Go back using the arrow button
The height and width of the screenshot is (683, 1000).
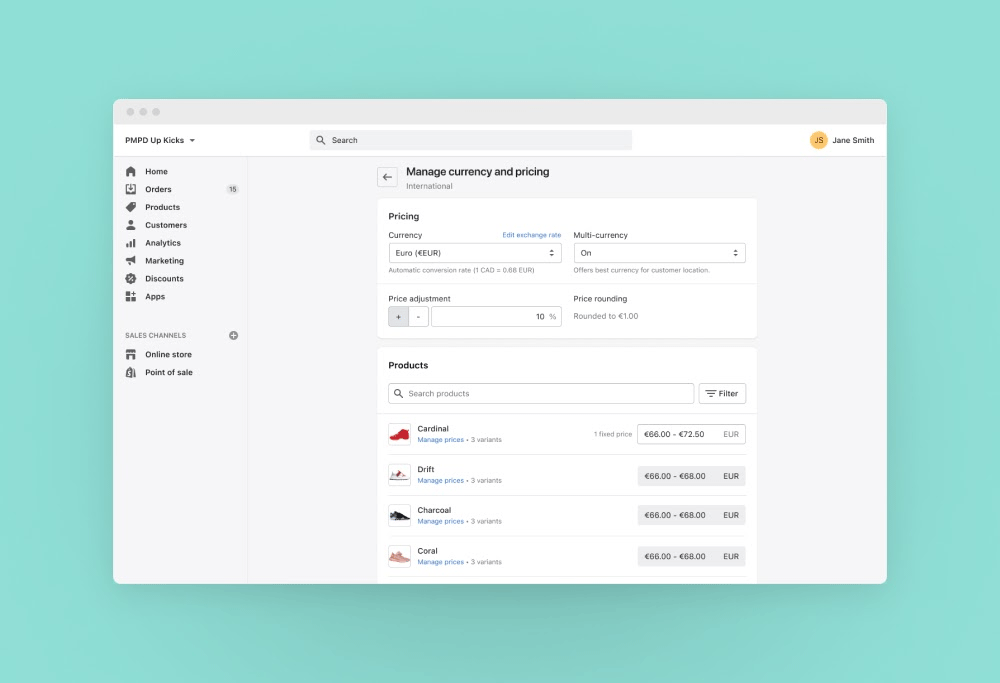pos(387,177)
